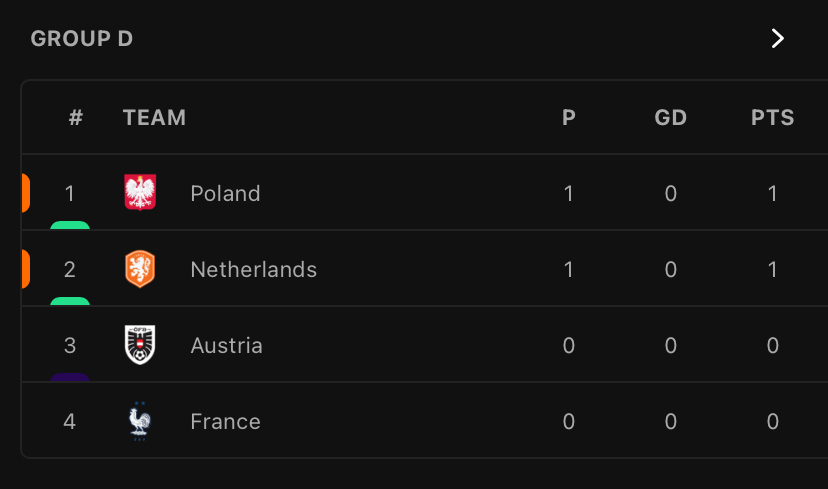
Task: Open the Netherlands team page
Action: coord(253,269)
